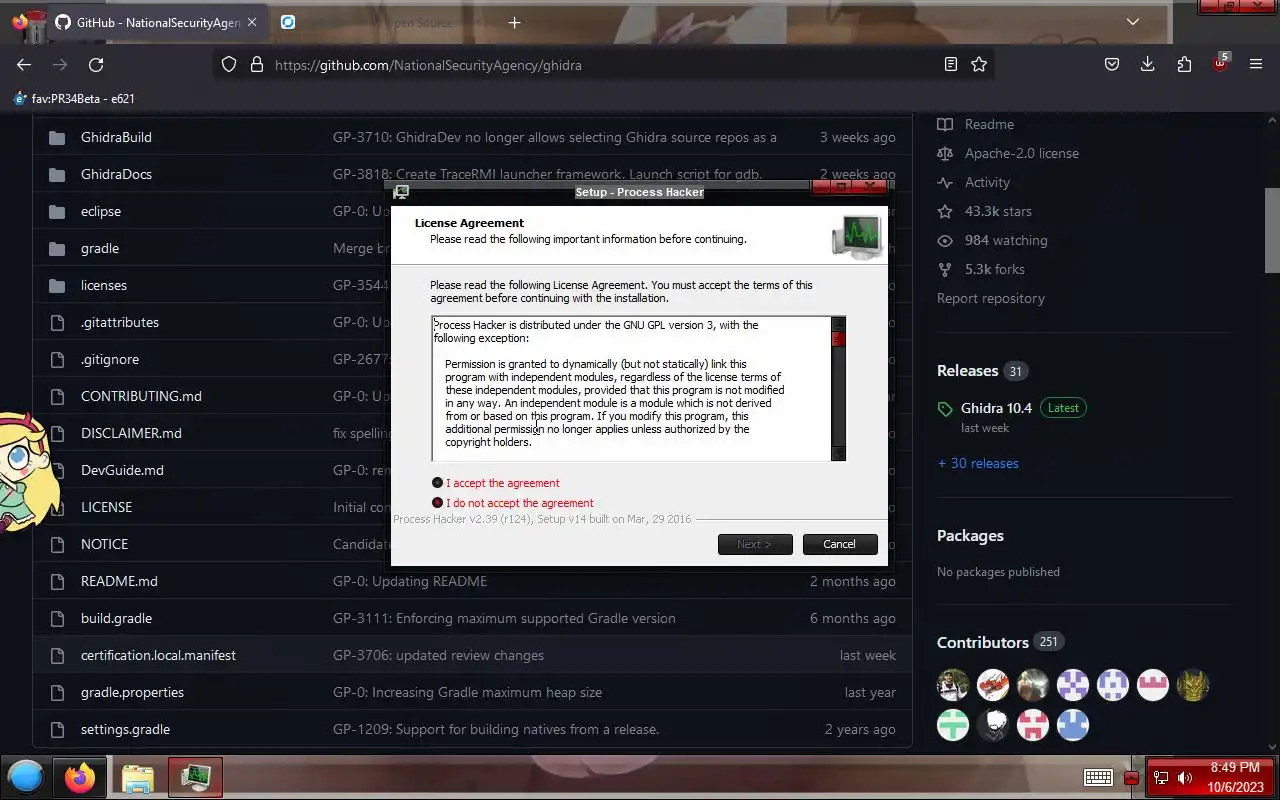Open fav:PR34Beta bookmark in bookmarks bar
Viewport: 1280px width, 800px height.
point(74,98)
